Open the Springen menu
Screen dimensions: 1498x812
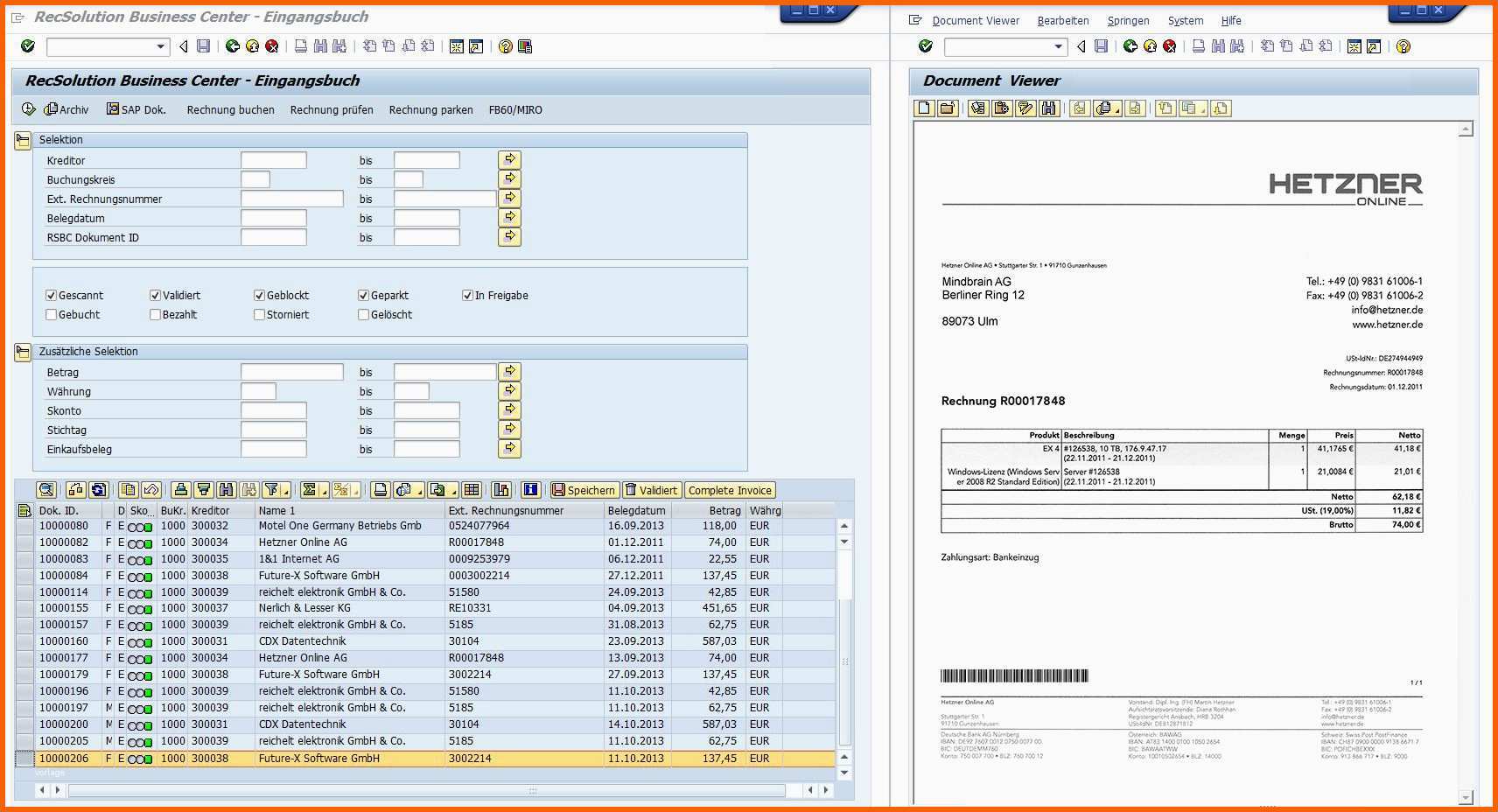pyautogui.click(x=1128, y=21)
